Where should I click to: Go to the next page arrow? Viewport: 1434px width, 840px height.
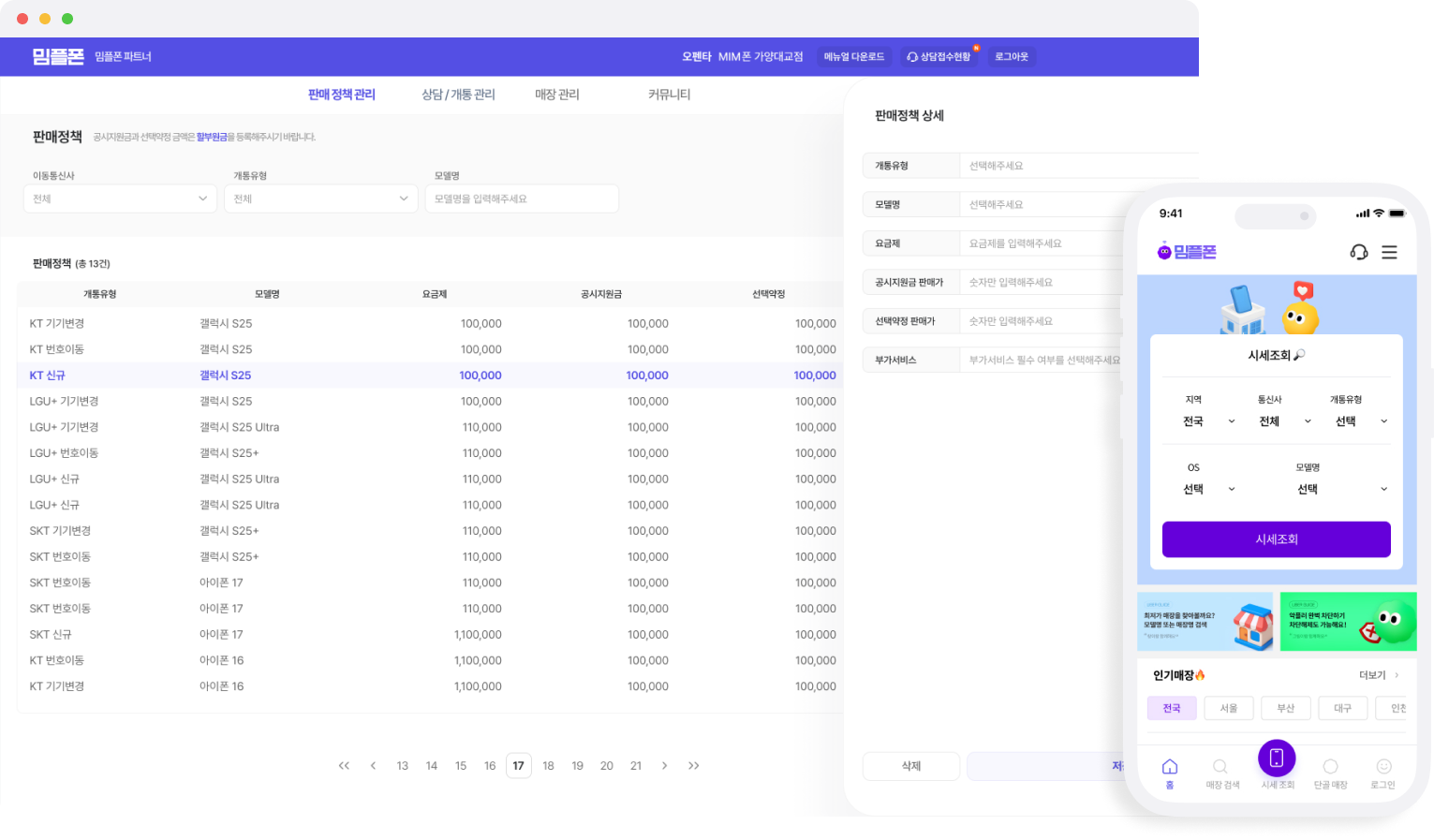click(665, 766)
